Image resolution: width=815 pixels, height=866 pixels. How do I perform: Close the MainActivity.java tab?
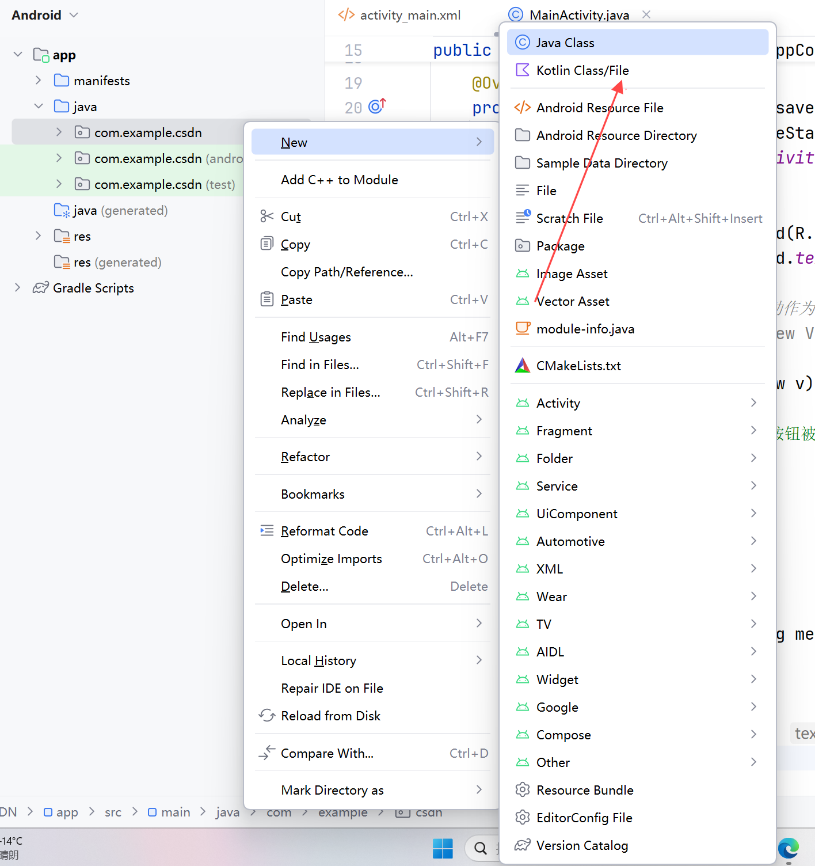tap(646, 14)
